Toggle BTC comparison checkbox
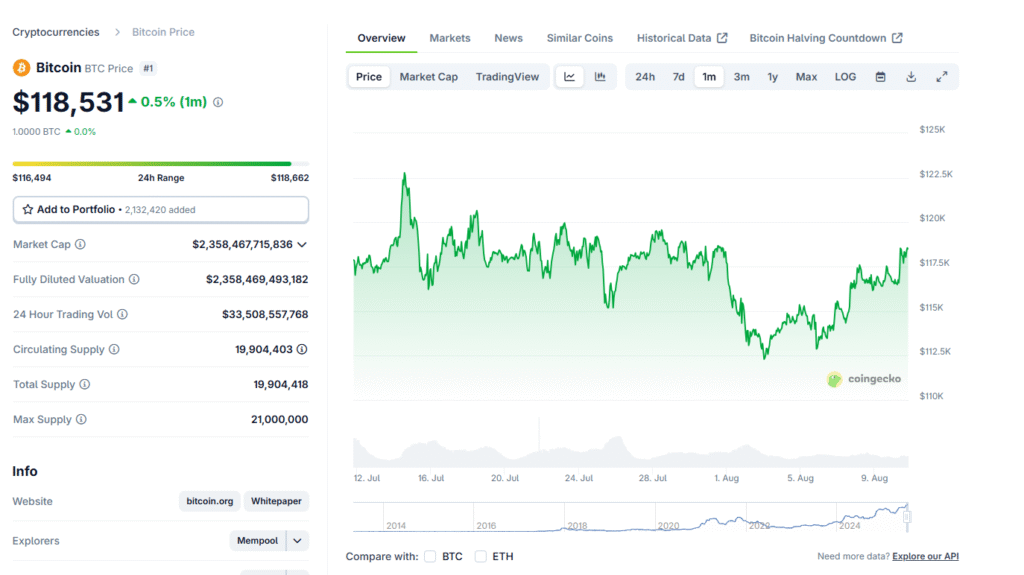Viewport: 1024px width, 575px height. 430,557
